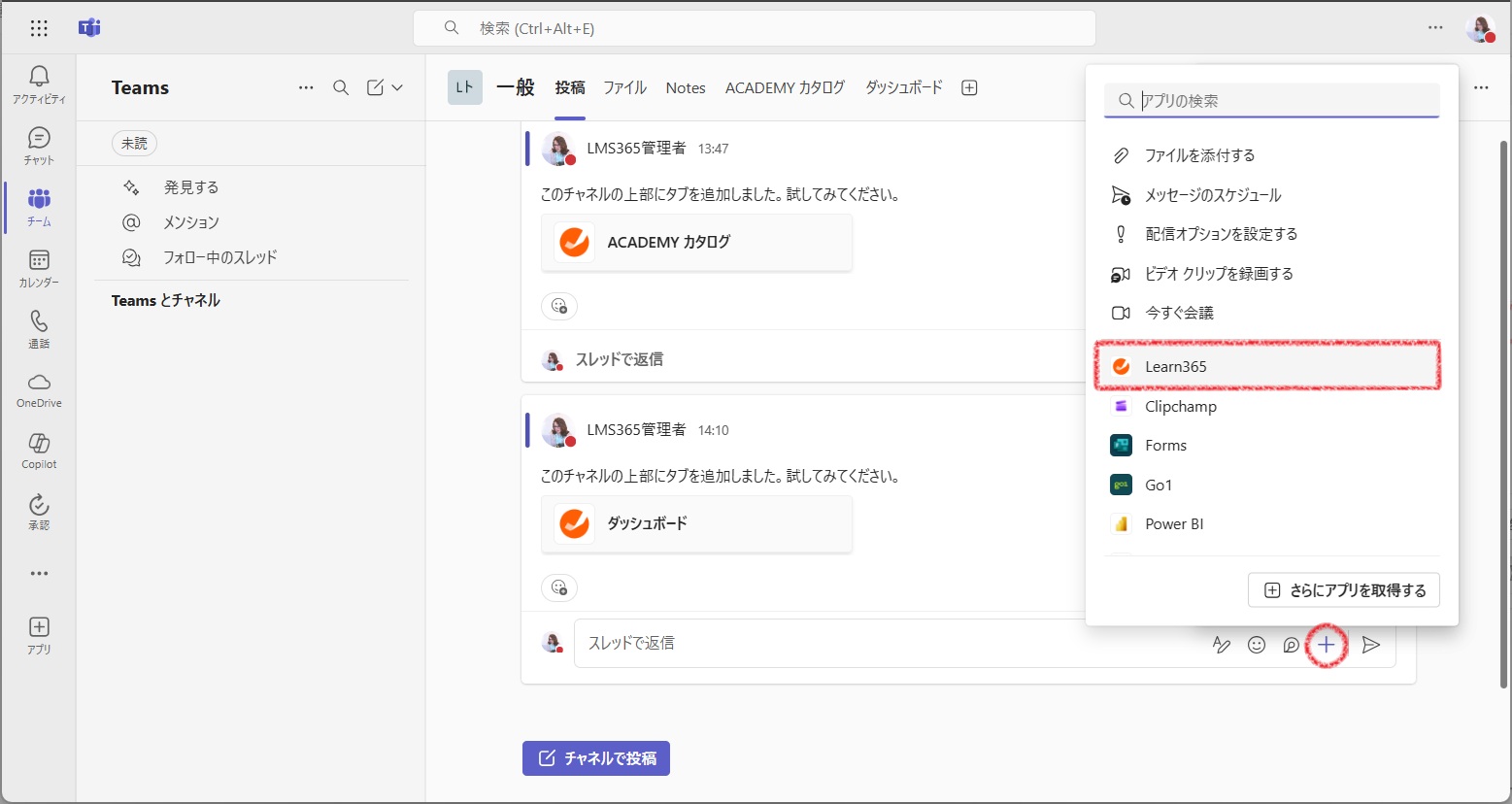Open channel more options ellipsis at right

(x=1481, y=87)
